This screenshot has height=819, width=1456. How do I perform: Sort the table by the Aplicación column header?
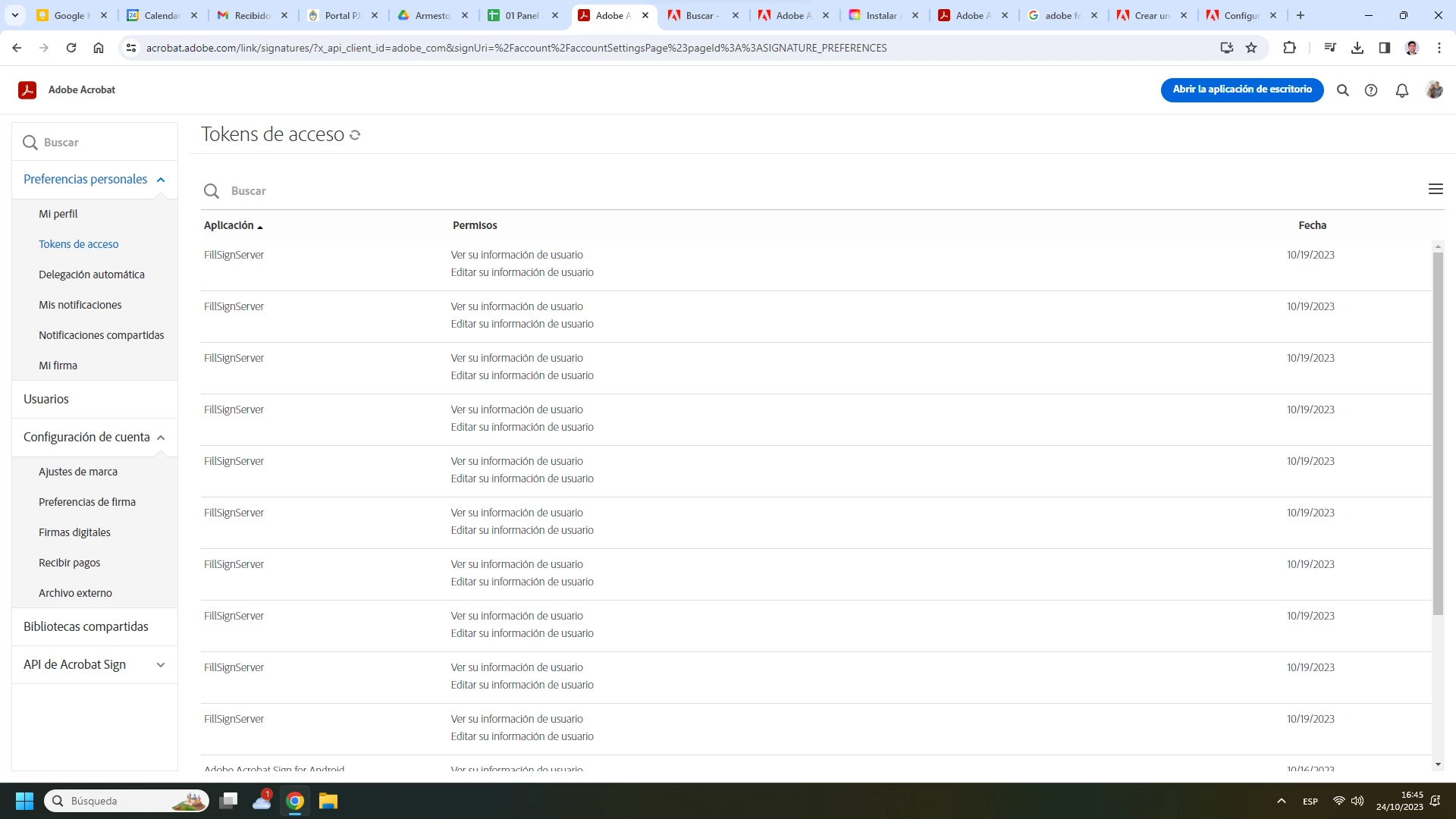(229, 225)
